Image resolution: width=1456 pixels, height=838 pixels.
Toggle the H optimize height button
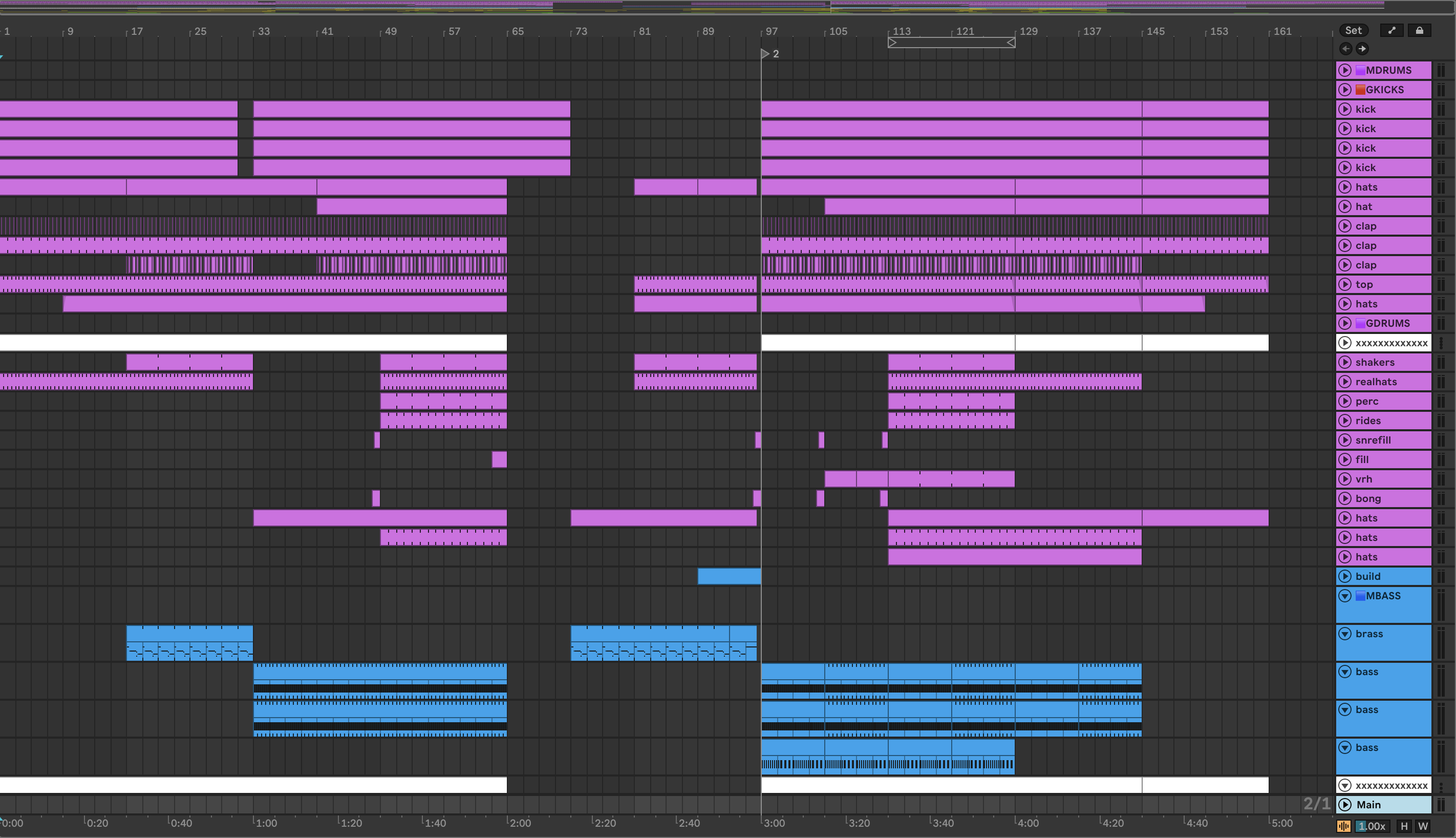(x=1404, y=827)
